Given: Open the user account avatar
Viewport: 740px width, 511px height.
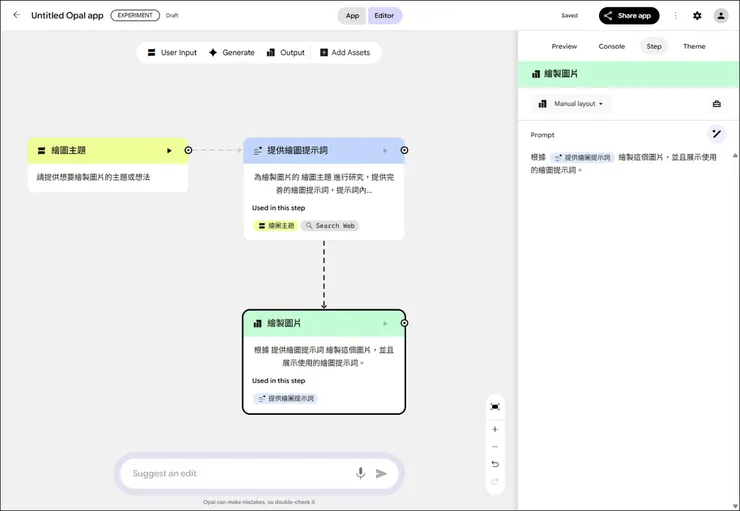Looking at the screenshot, I should click(x=721, y=16).
